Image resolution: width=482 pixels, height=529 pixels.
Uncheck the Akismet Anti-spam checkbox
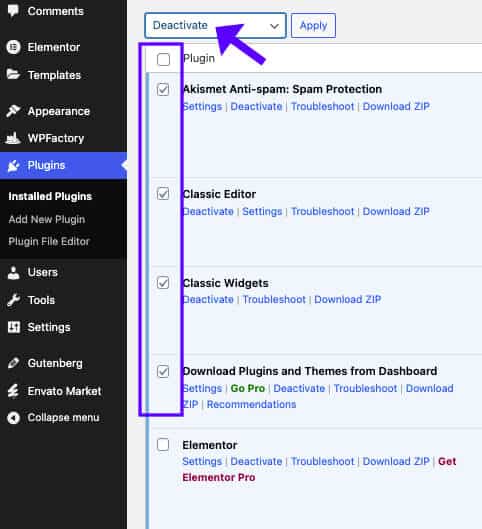click(163, 90)
